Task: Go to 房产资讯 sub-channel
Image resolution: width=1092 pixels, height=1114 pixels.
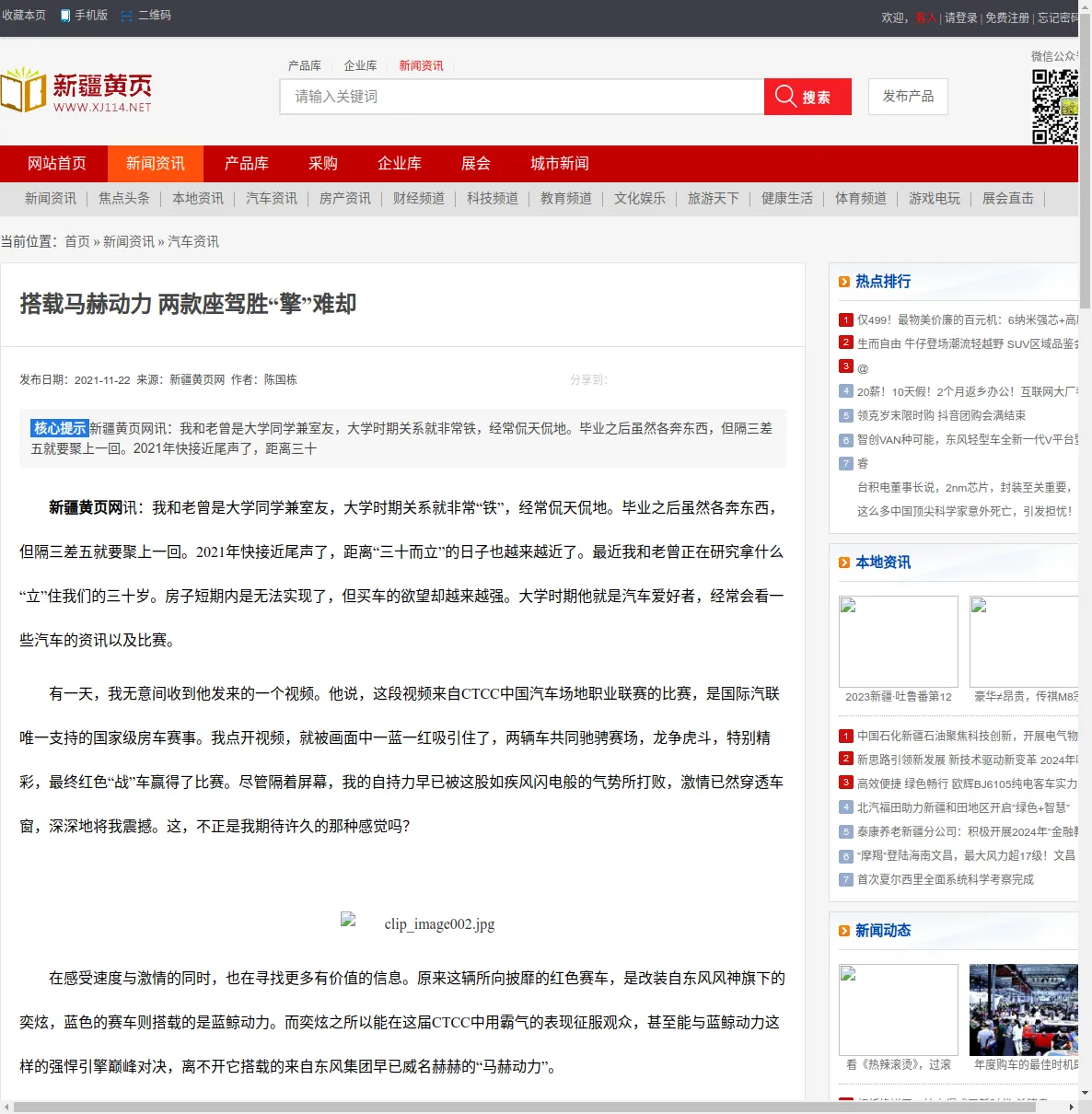Action: (345, 199)
